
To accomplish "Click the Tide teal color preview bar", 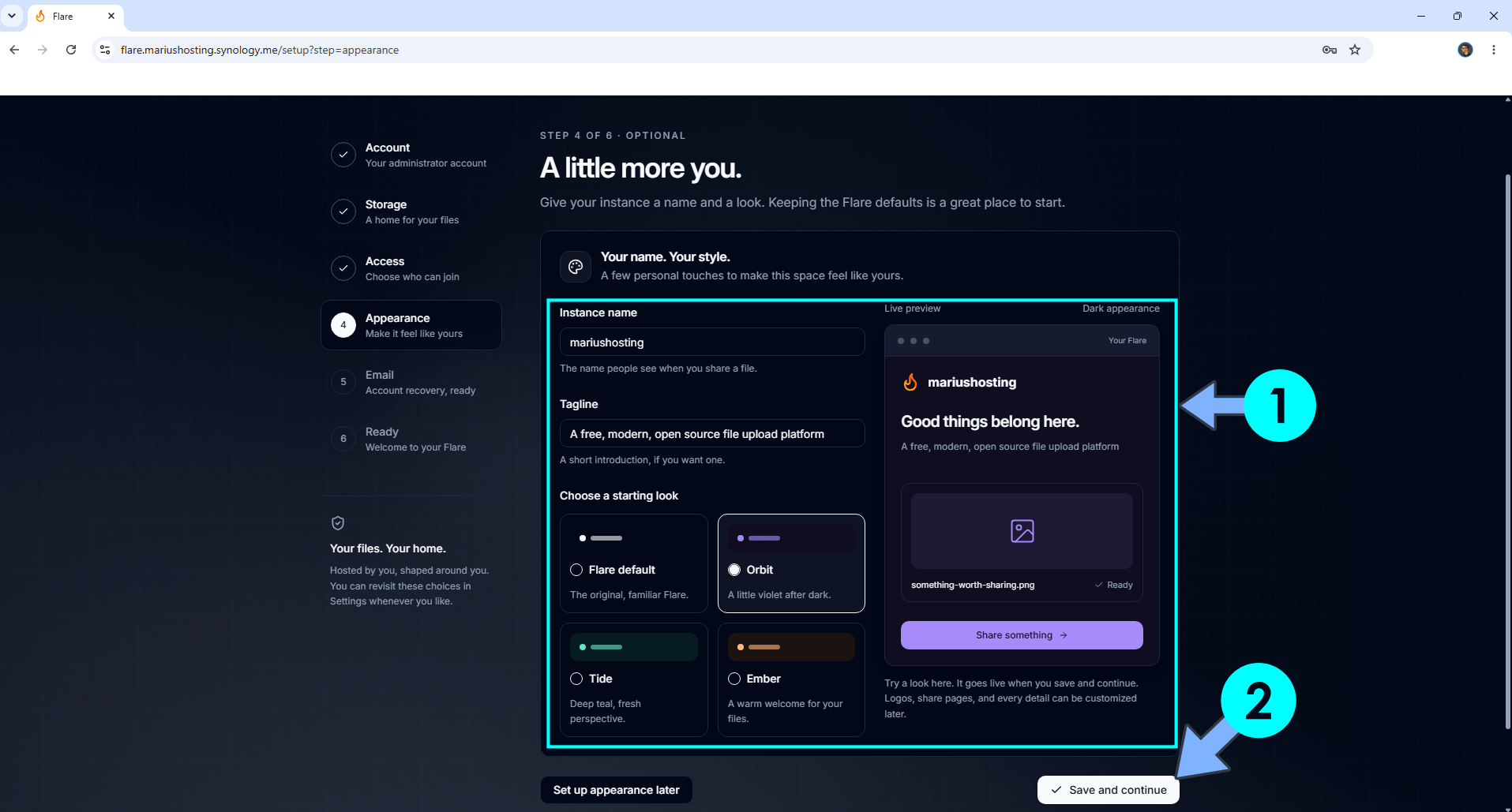I will point(634,647).
